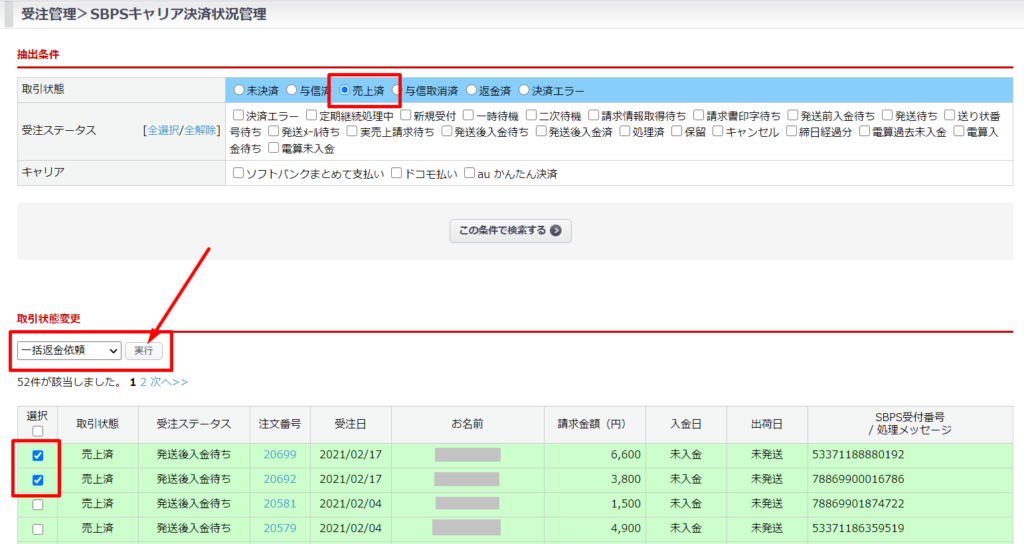
Task: Select the 未決済 radio button
Action: [x=238, y=90]
